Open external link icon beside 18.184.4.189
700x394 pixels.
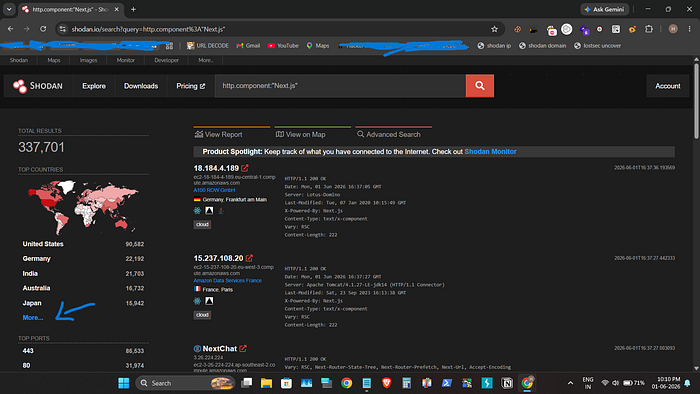click(245, 168)
